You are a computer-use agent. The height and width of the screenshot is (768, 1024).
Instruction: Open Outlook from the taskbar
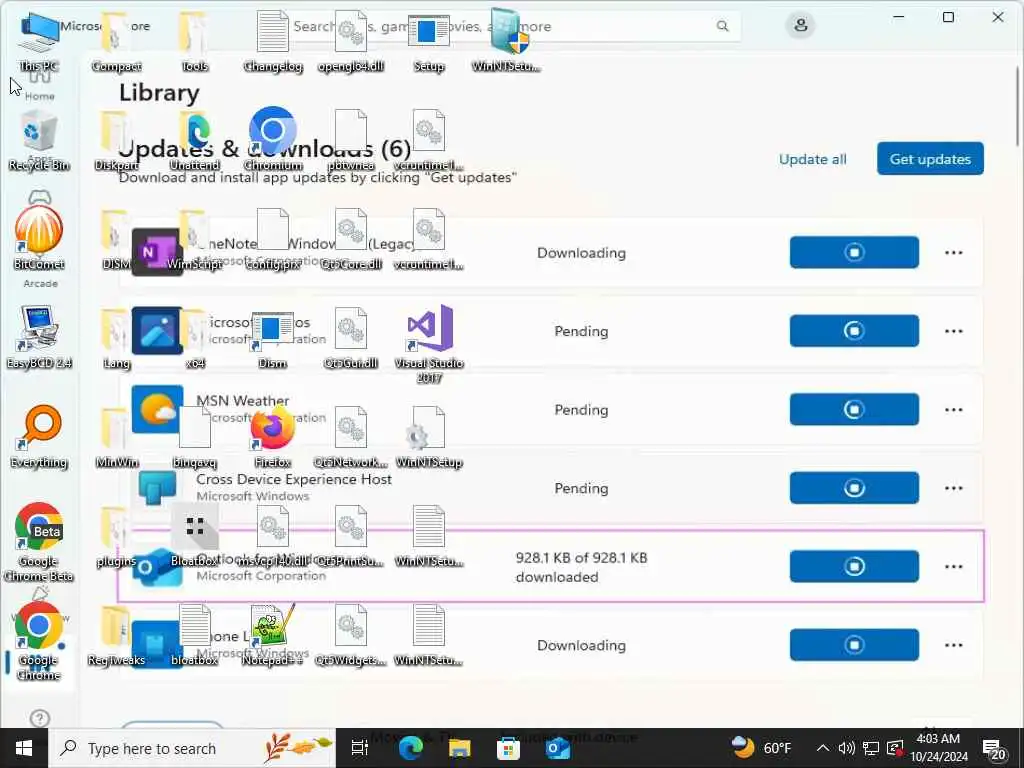558,748
